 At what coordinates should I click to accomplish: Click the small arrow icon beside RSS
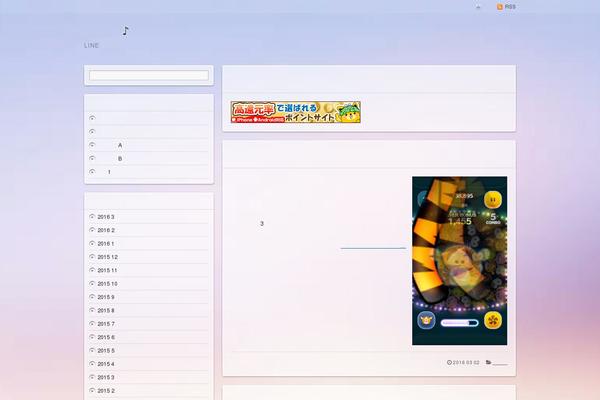(x=478, y=7)
